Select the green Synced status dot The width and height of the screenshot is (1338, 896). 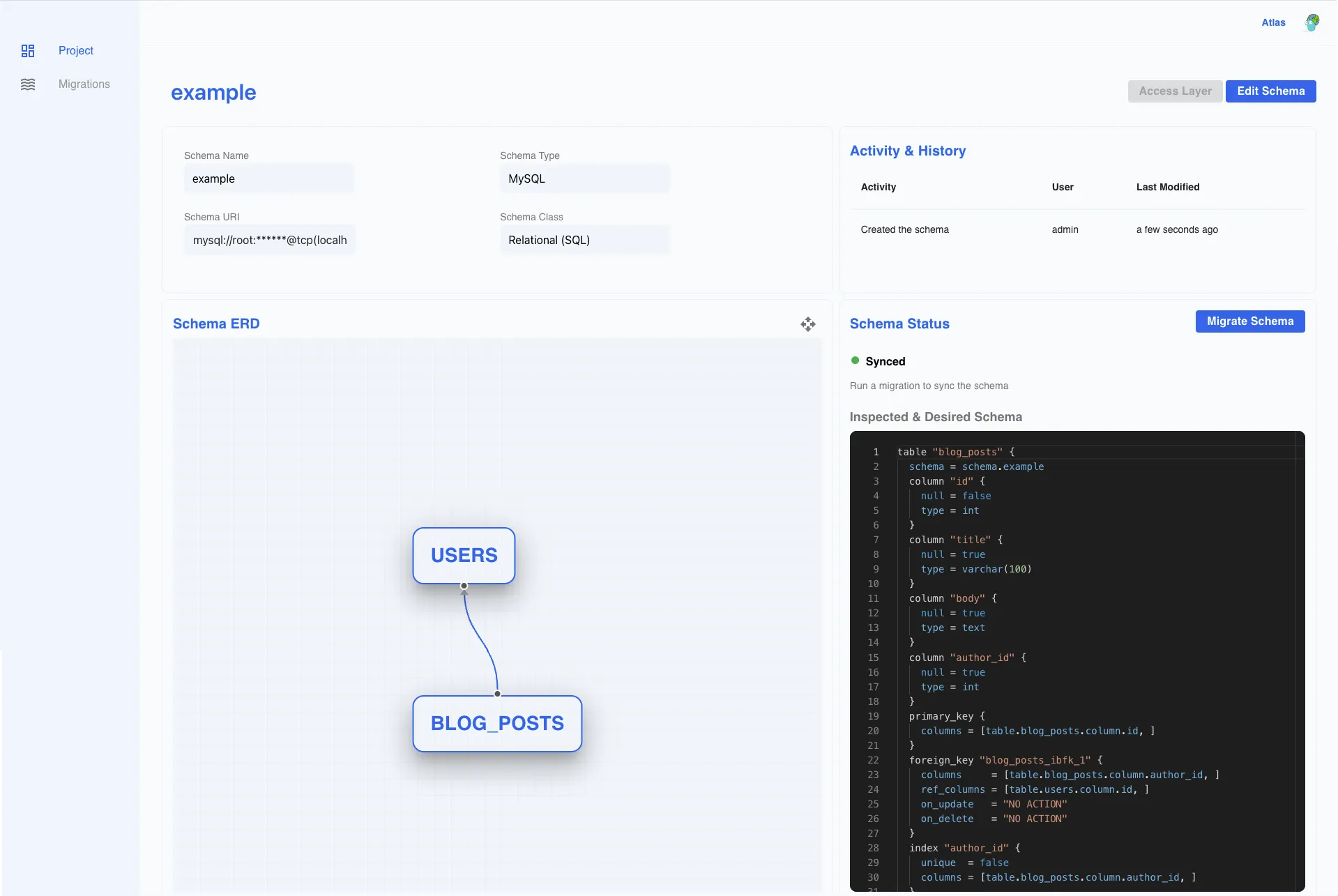coord(855,360)
